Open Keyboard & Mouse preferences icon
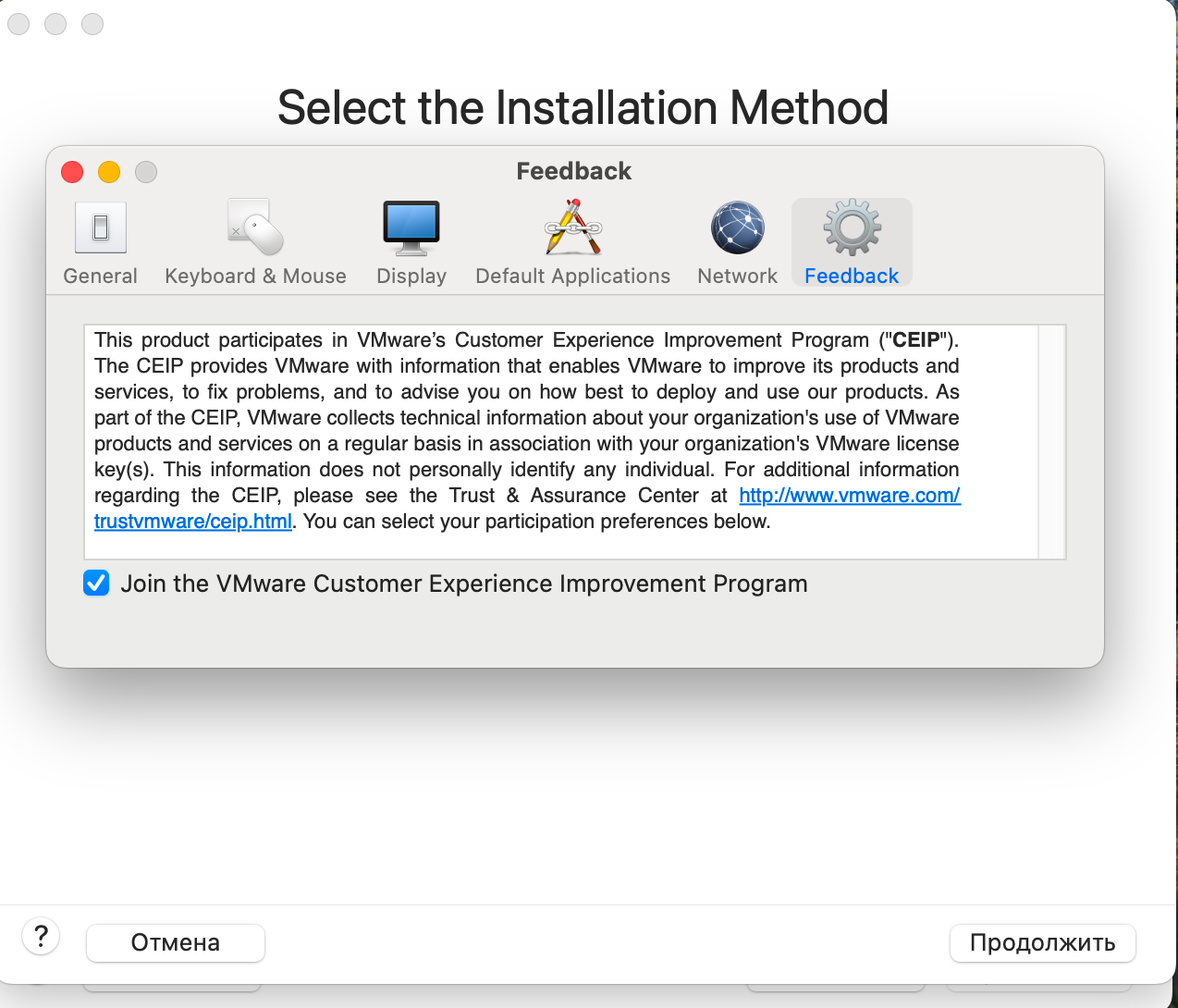 coord(255,227)
